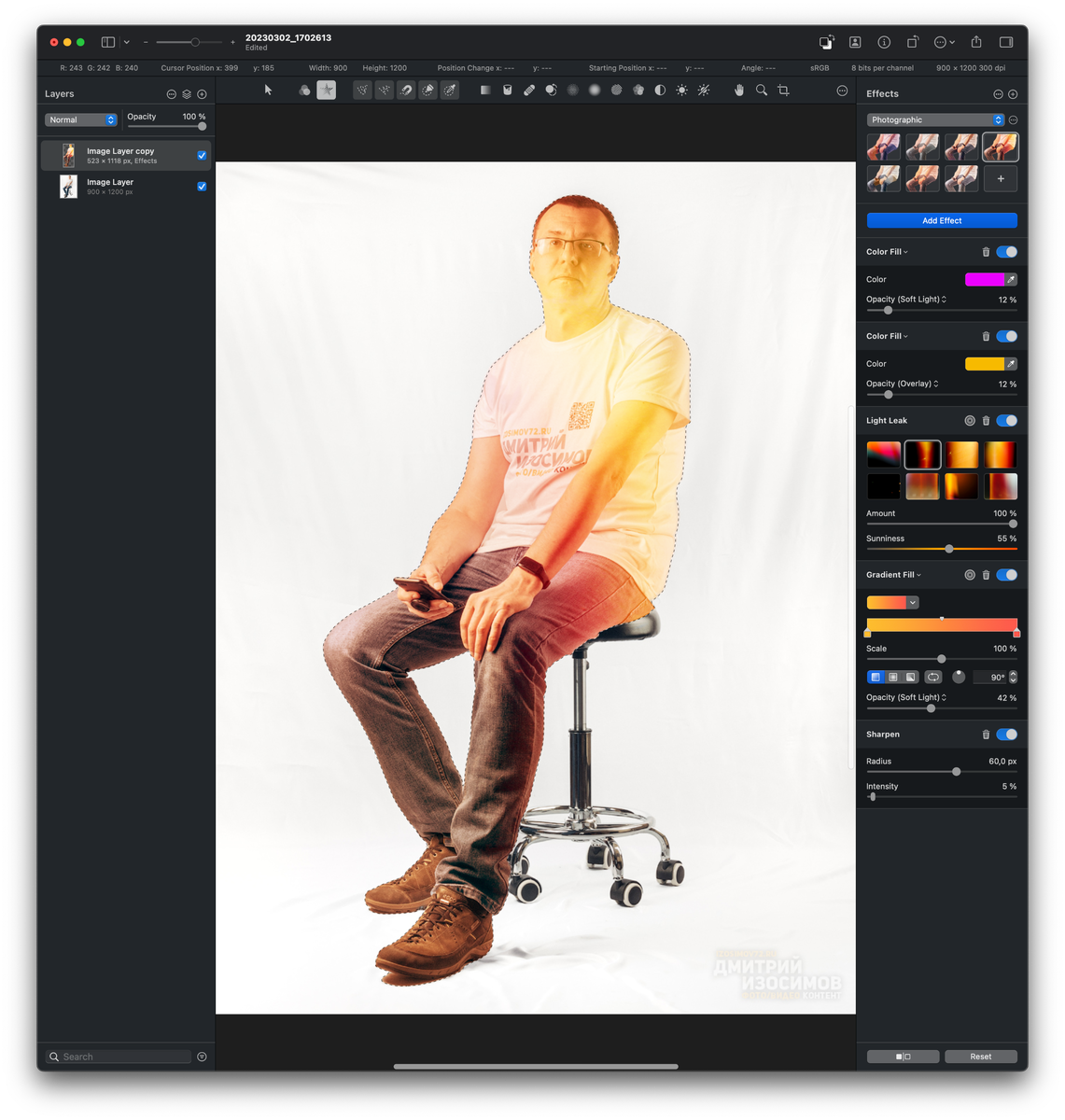The image size is (1065, 1120).
Task: Disable the second Color Fill switch above Opacity (Overlay)
Action: pyautogui.click(x=1007, y=336)
